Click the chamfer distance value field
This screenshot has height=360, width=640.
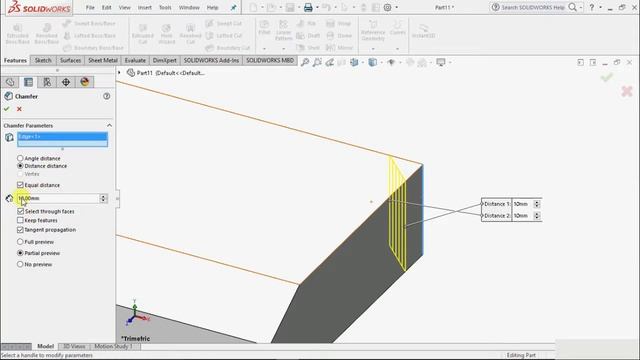pos(58,198)
